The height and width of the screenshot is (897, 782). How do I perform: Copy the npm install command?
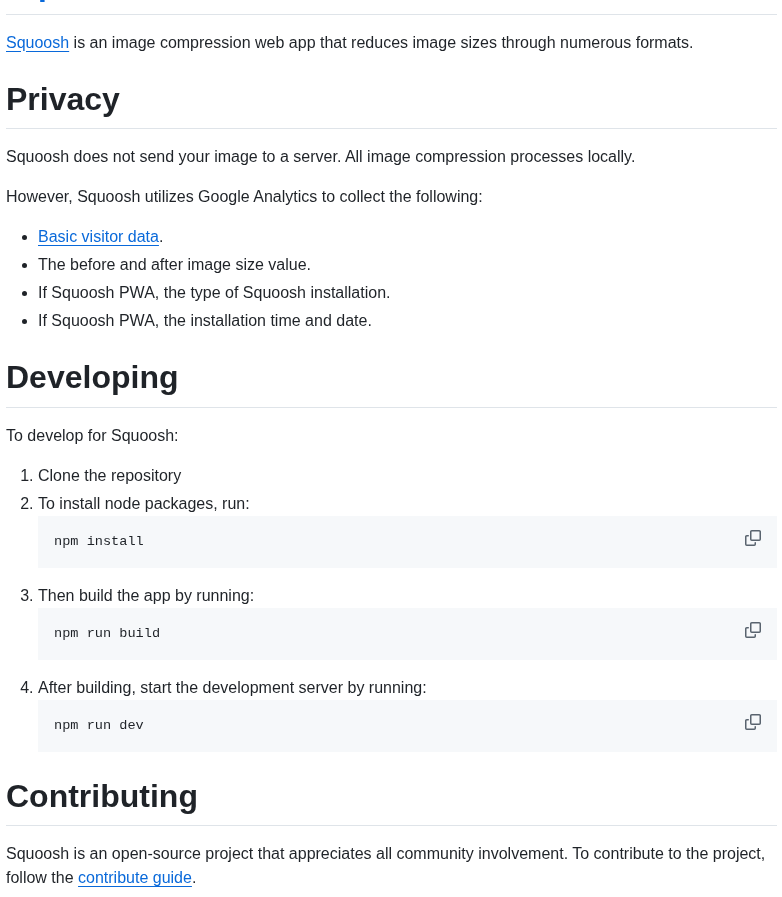coord(753,538)
